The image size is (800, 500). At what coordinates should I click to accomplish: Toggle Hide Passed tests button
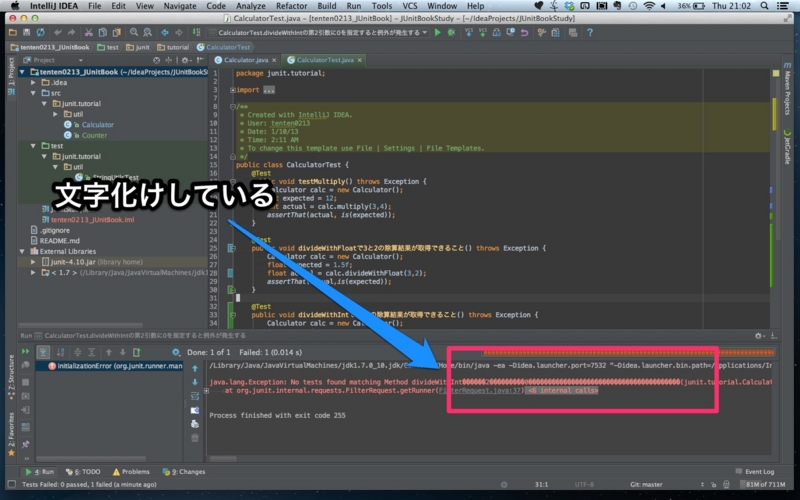point(43,352)
